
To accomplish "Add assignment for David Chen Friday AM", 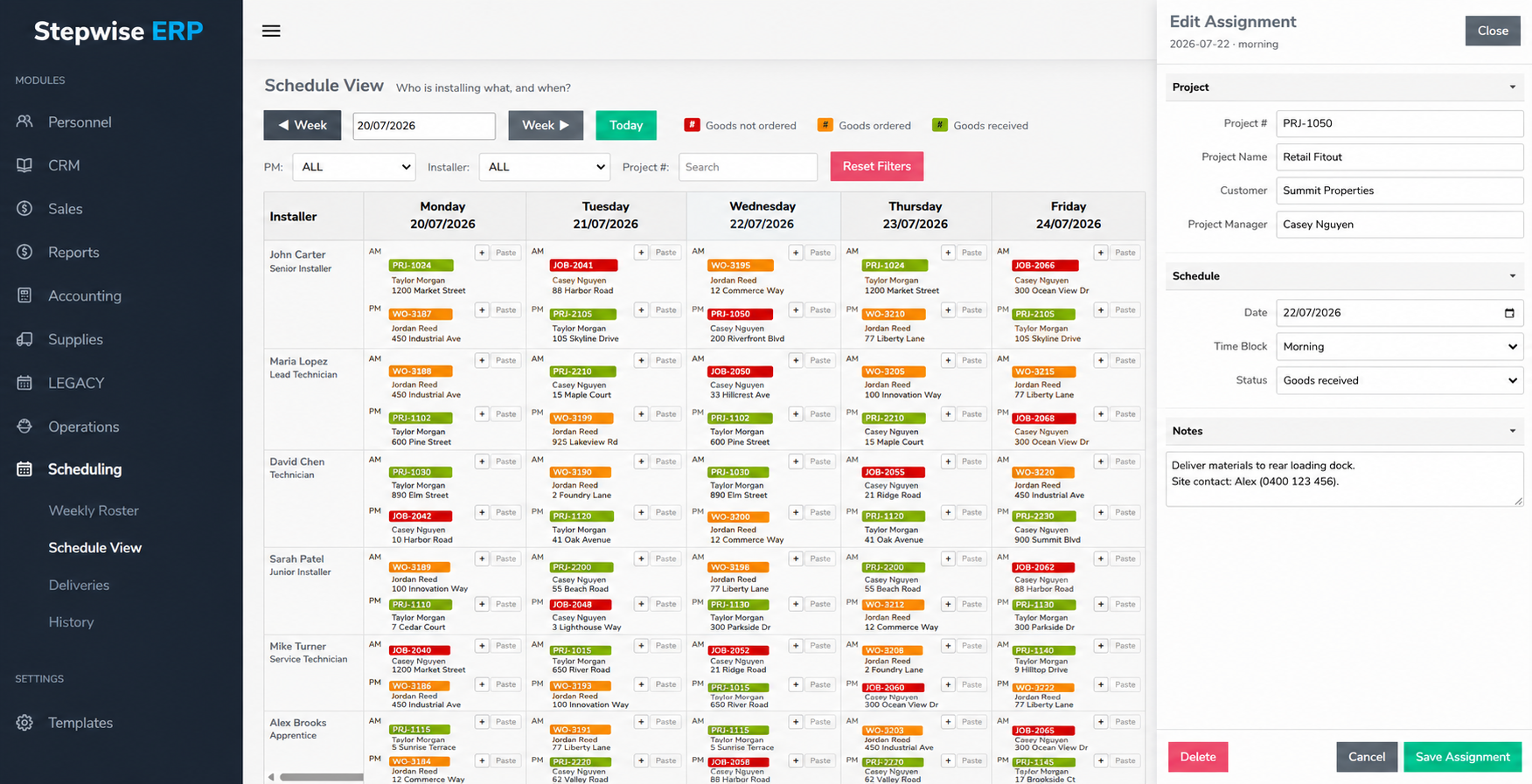I will tap(1101, 461).
